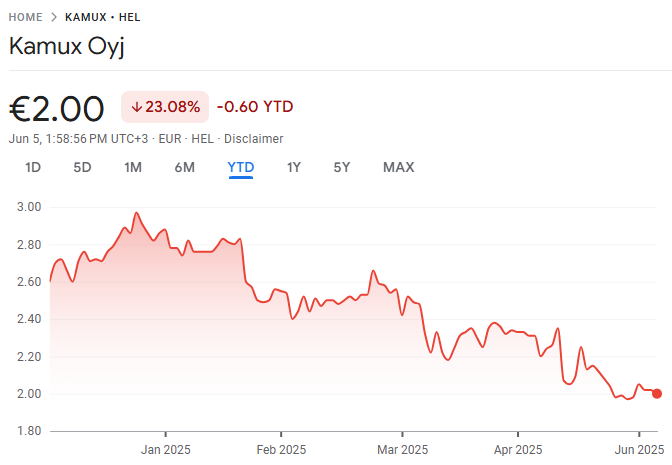Switch to the 1D range tab

[33, 167]
